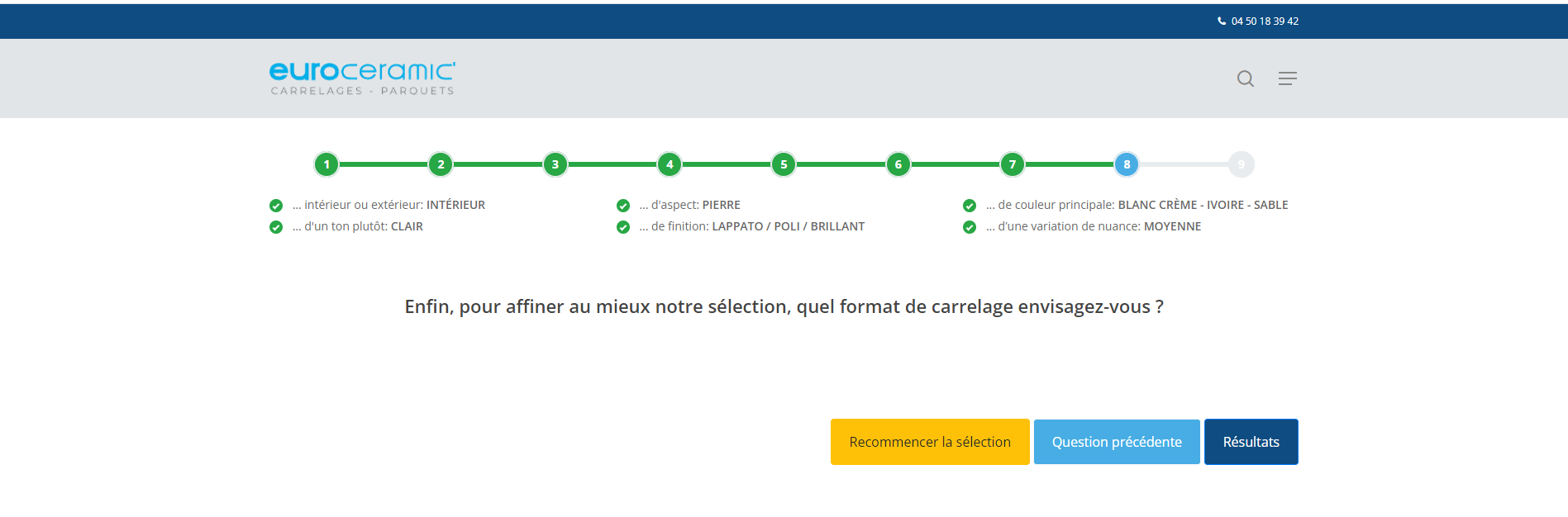Show results with Résultats button
Image resolution: width=1568 pixels, height=517 pixels.
(1251, 442)
